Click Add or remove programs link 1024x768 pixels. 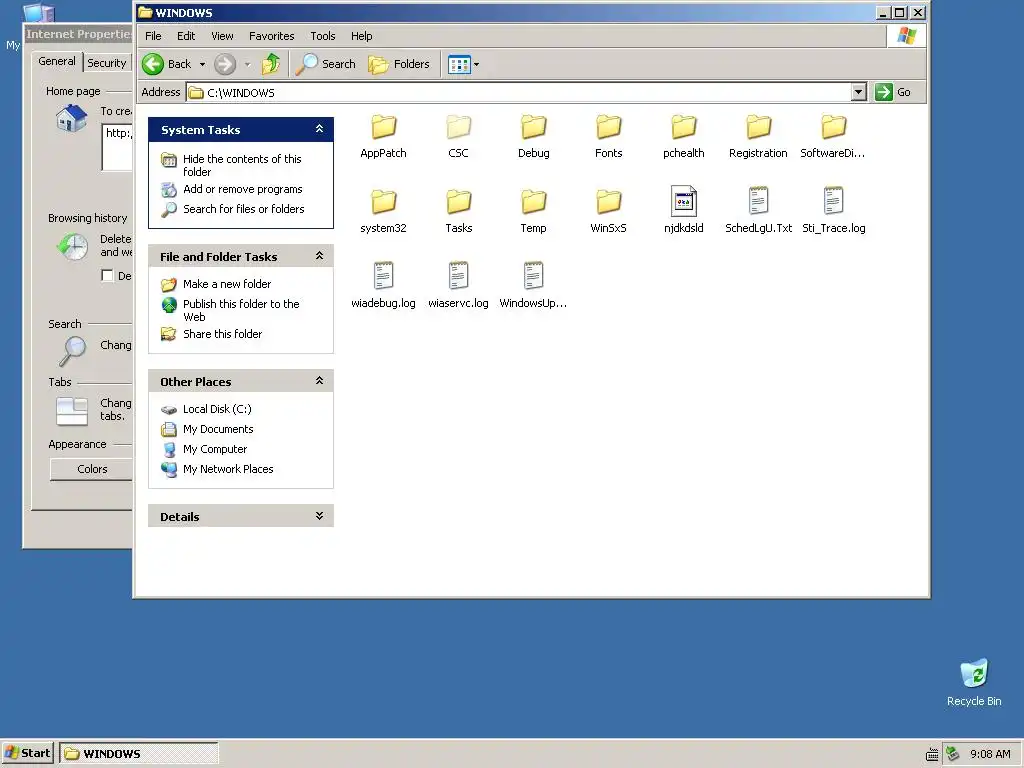click(243, 189)
